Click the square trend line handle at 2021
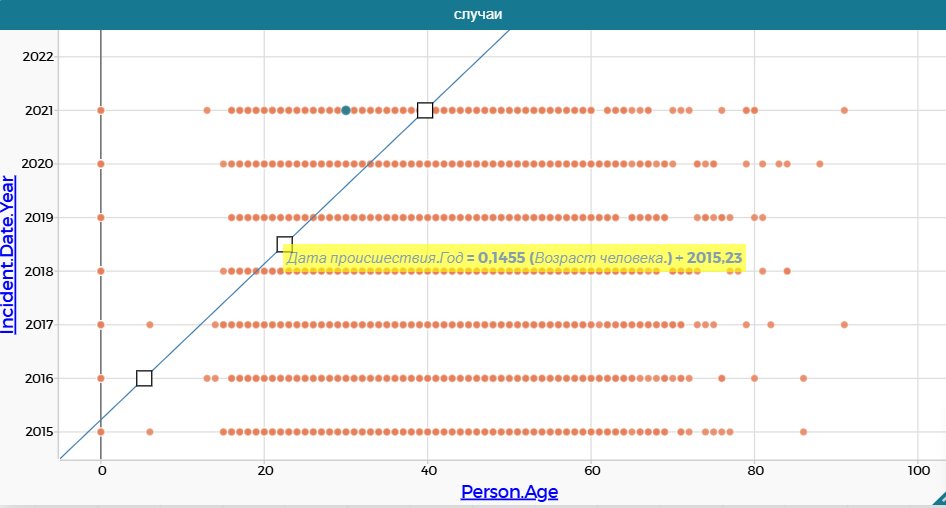This screenshot has width=946, height=508. tap(425, 110)
